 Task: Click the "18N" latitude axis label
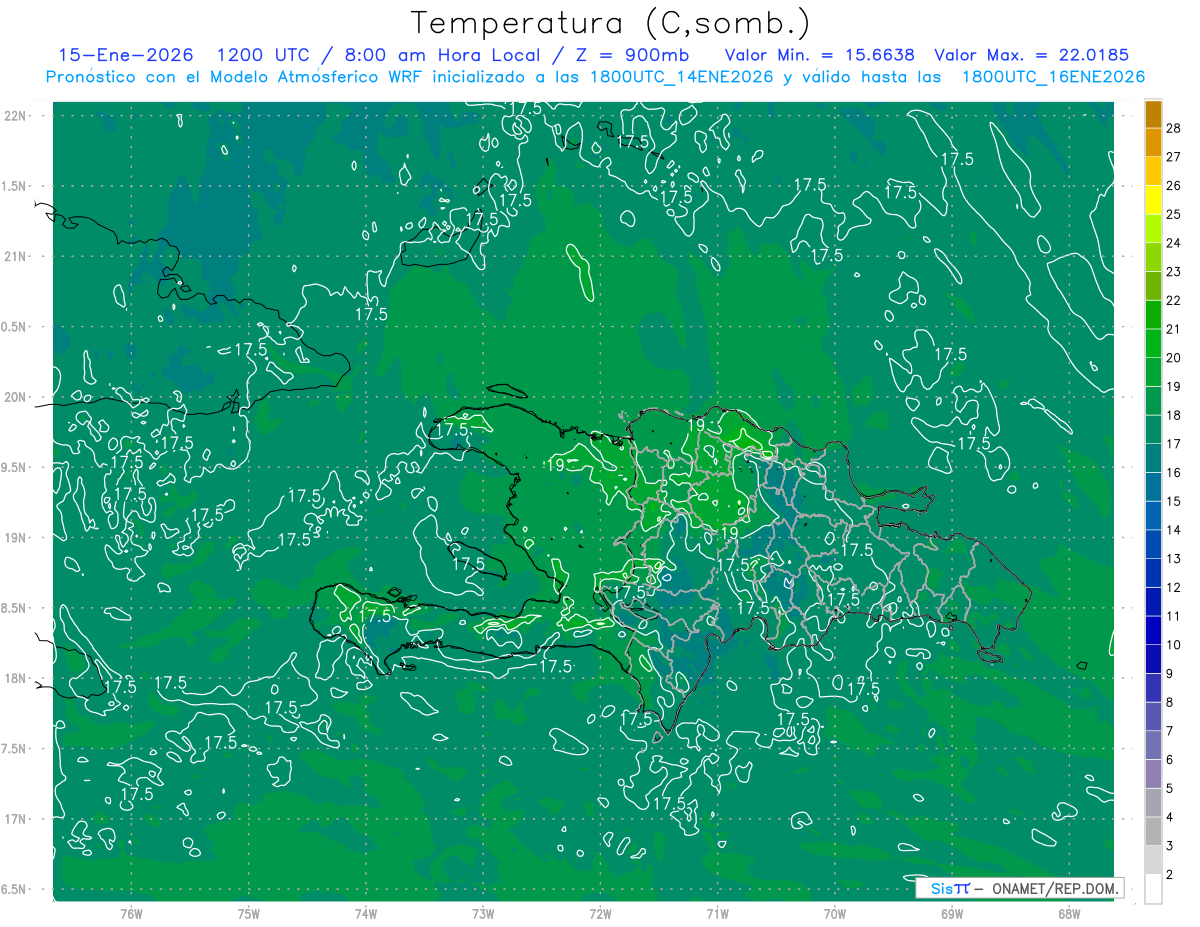pyautogui.click(x=14, y=678)
